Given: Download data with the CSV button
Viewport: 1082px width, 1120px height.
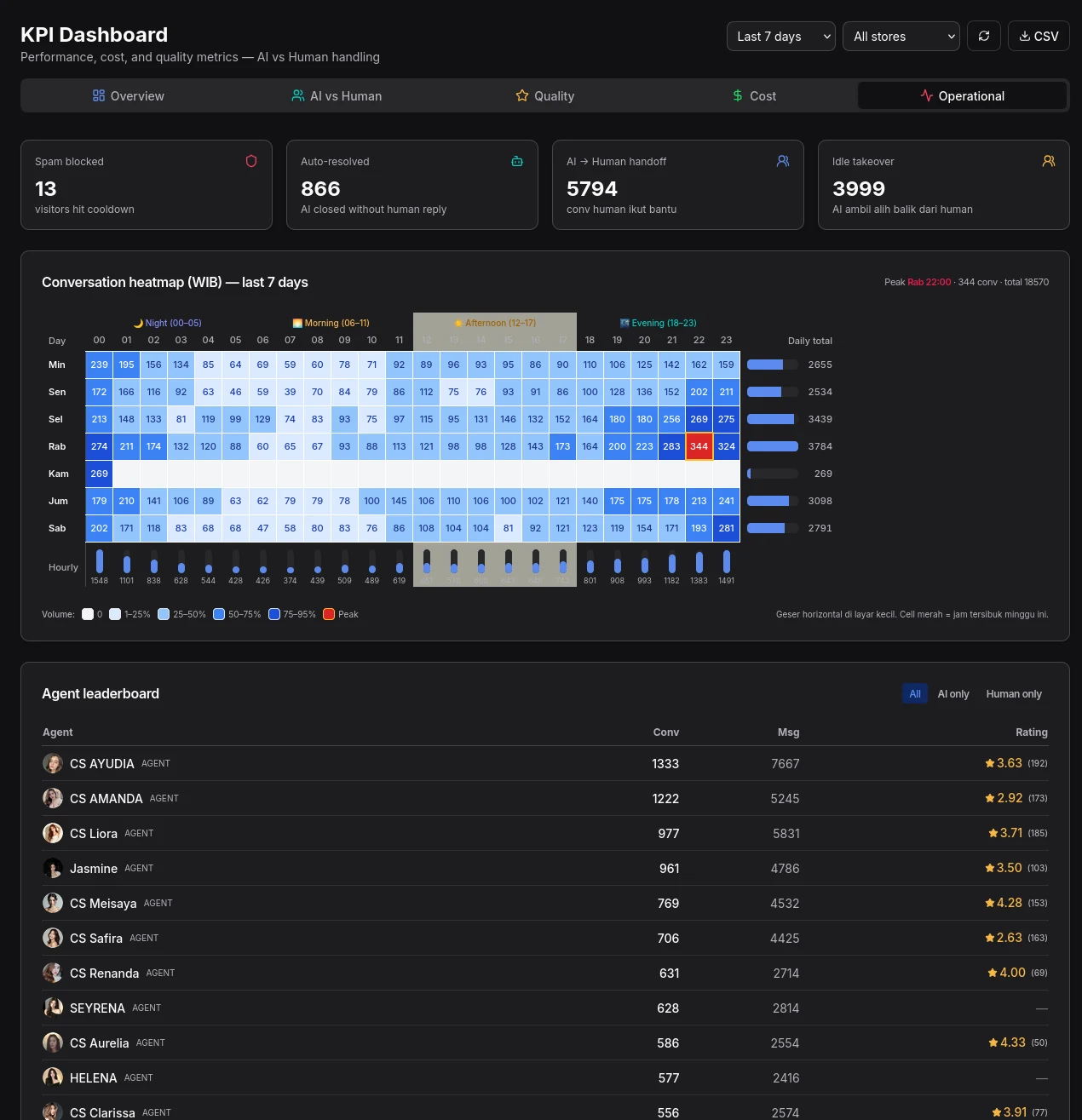Looking at the screenshot, I should tap(1039, 36).
